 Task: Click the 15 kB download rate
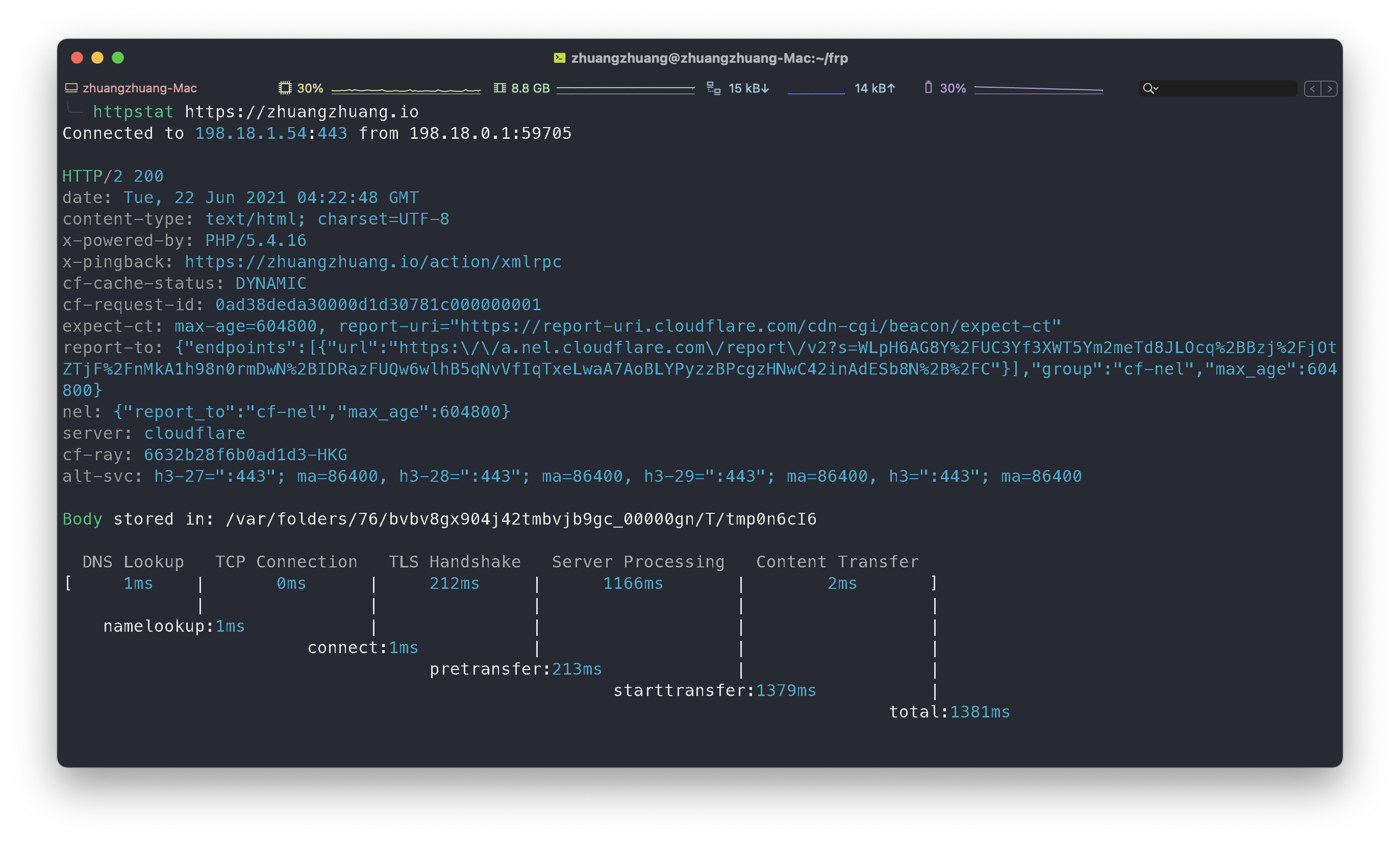pos(748,88)
